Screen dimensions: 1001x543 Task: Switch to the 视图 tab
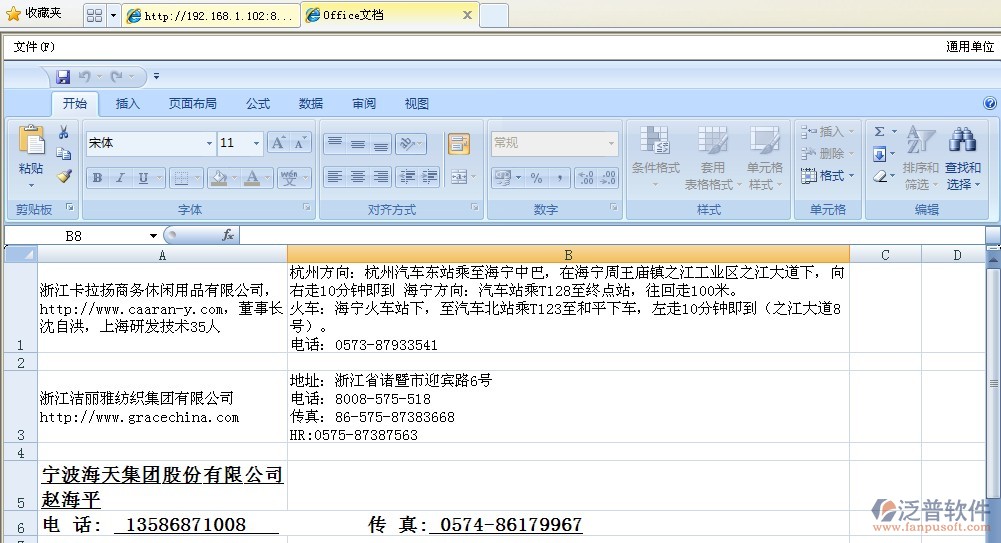pos(417,103)
